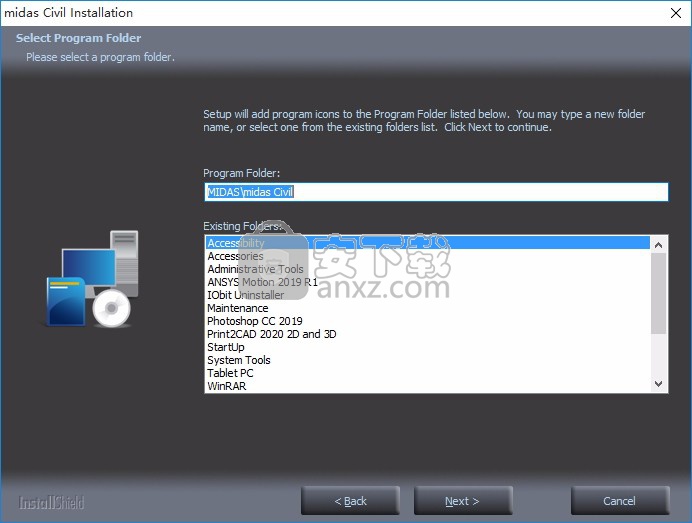Pick IObit Uninstaller folder entry
This screenshot has width=692, height=523.
coord(245,295)
